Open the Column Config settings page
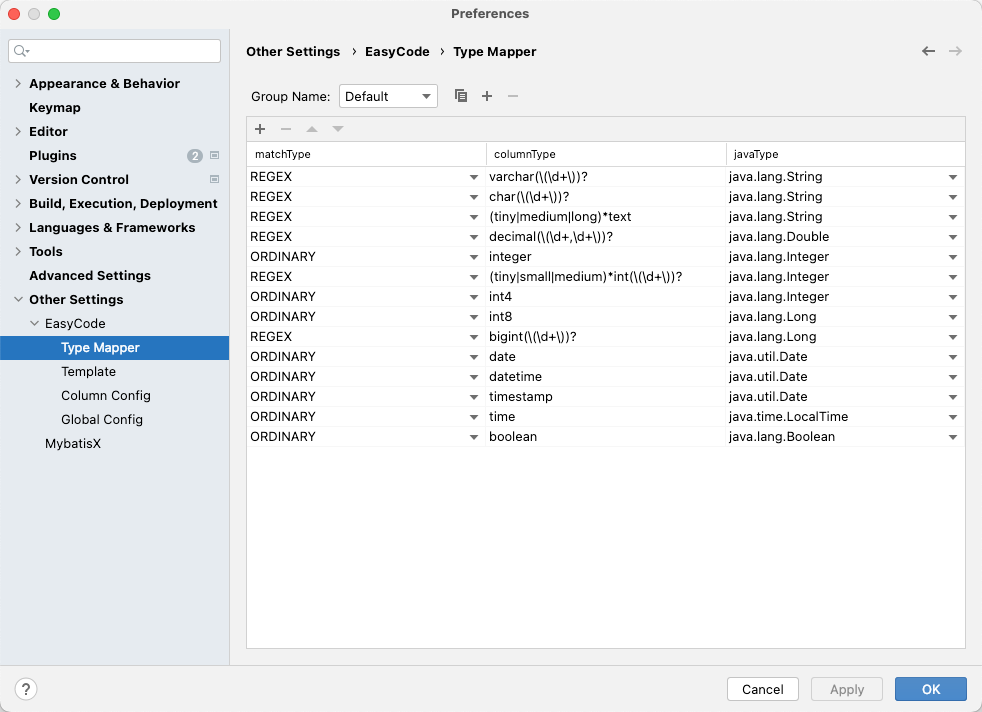 click(x=105, y=396)
